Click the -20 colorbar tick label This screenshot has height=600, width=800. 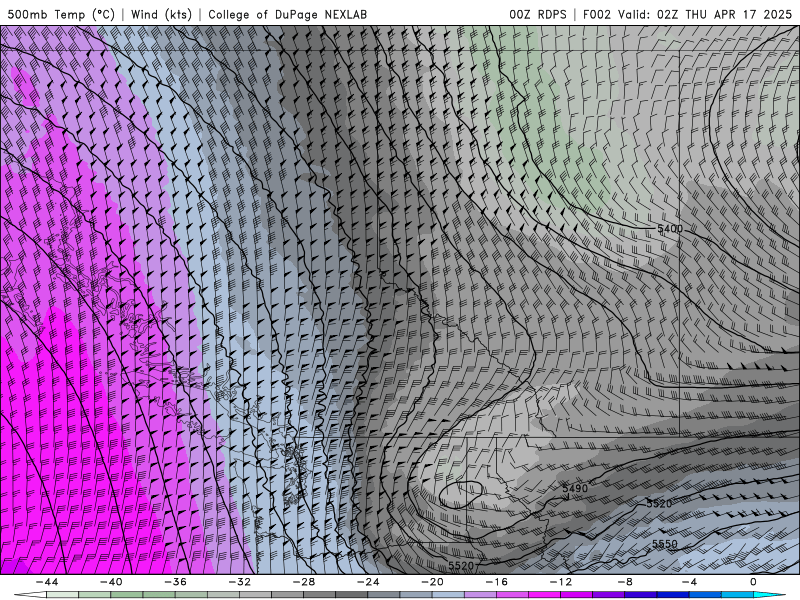pos(432,582)
